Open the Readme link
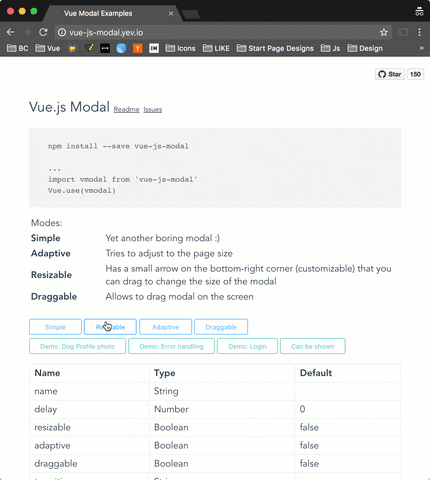The width and height of the screenshot is (430, 480). tap(126, 109)
